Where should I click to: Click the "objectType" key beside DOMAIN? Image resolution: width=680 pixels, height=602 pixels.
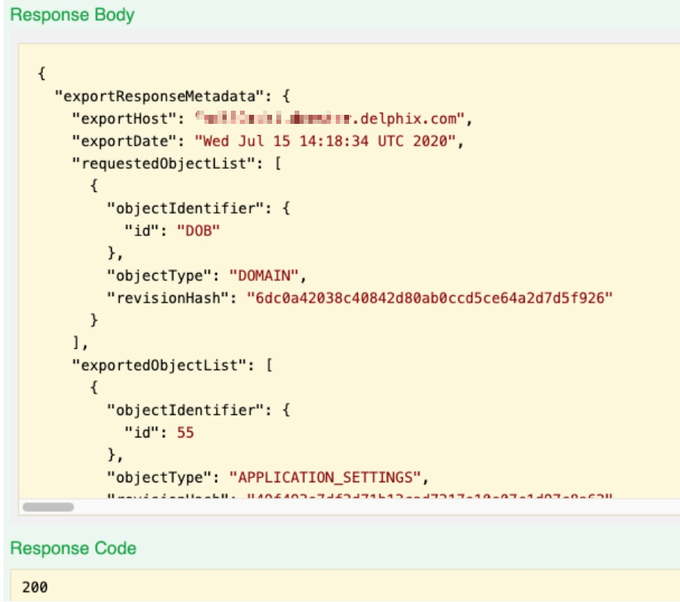click(159, 275)
